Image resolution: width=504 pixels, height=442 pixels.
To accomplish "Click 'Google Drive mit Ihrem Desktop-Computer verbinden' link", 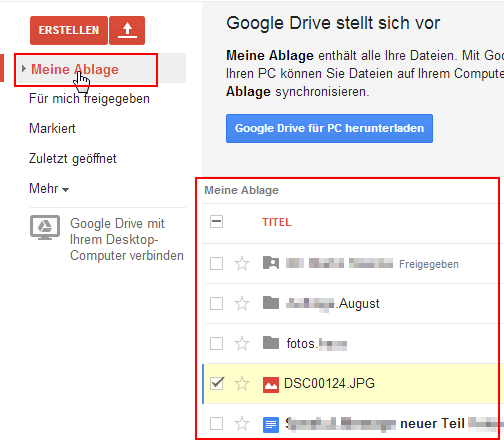I will tap(127, 239).
